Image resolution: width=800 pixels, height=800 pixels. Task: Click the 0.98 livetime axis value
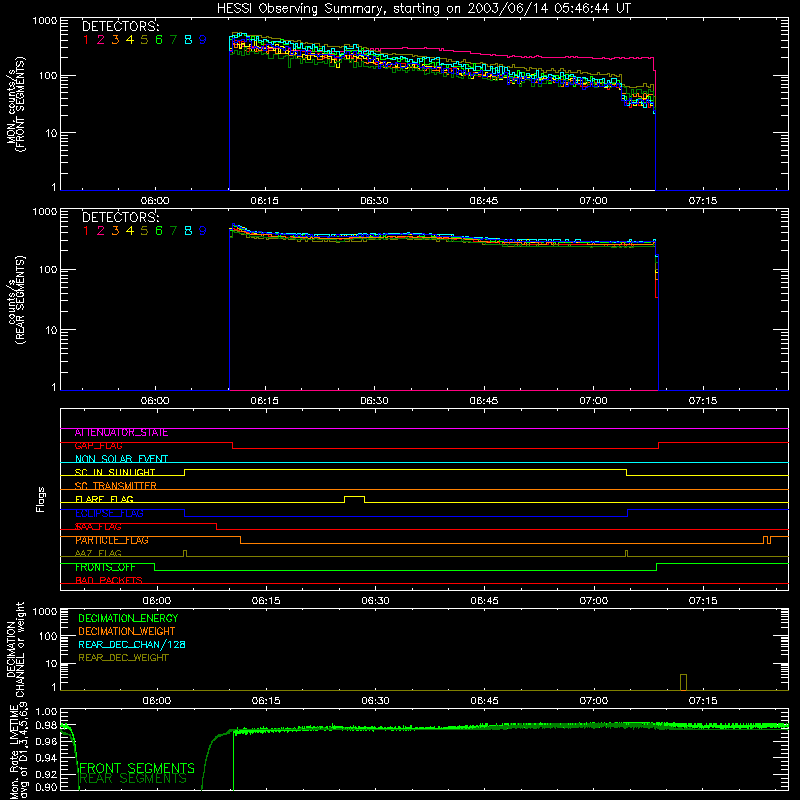pyautogui.click(x=46, y=726)
